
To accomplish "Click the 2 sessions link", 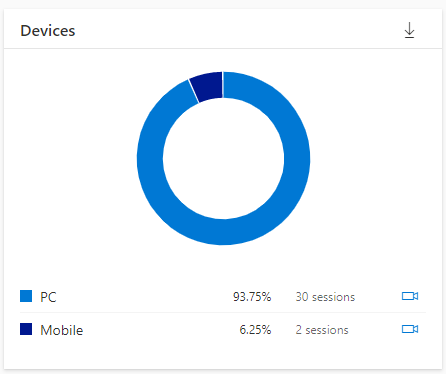I will click(x=322, y=330).
